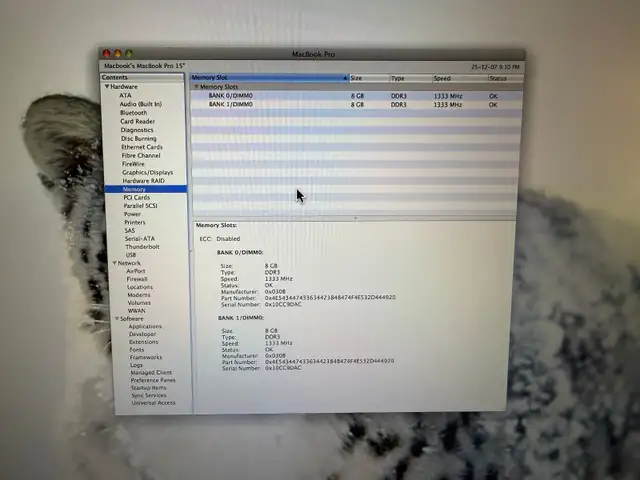
Task: Select Fibre Channel entry
Action: coord(141,156)
